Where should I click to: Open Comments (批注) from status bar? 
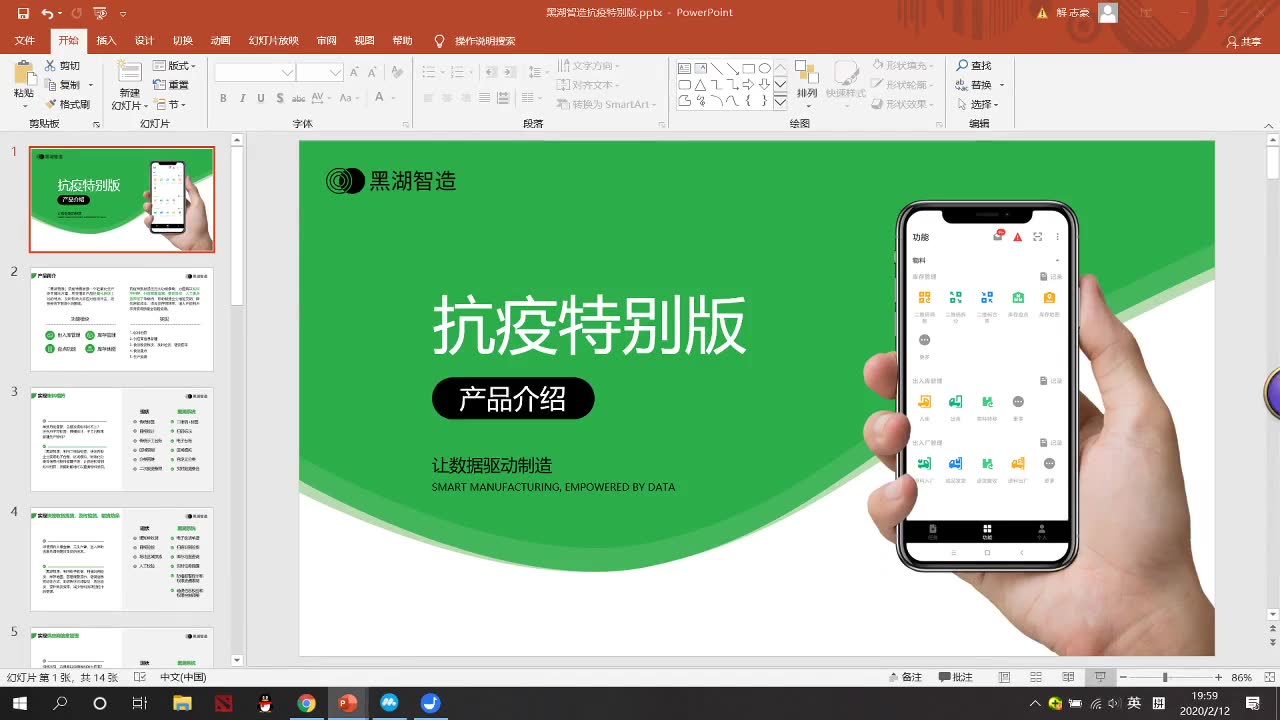tap(957, 677)
